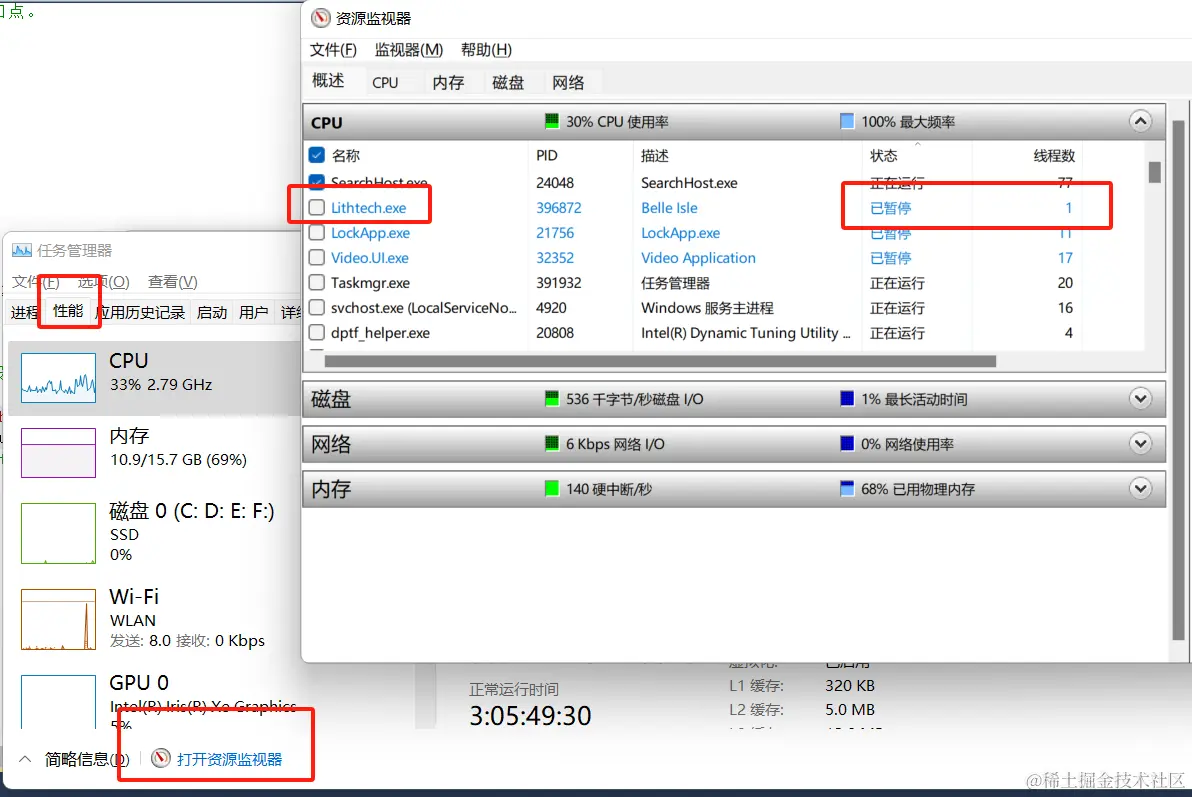Select the 用户 tab in Task Manager
Viewport: 1192px width, 797px height.
click(x=253, y=313)
